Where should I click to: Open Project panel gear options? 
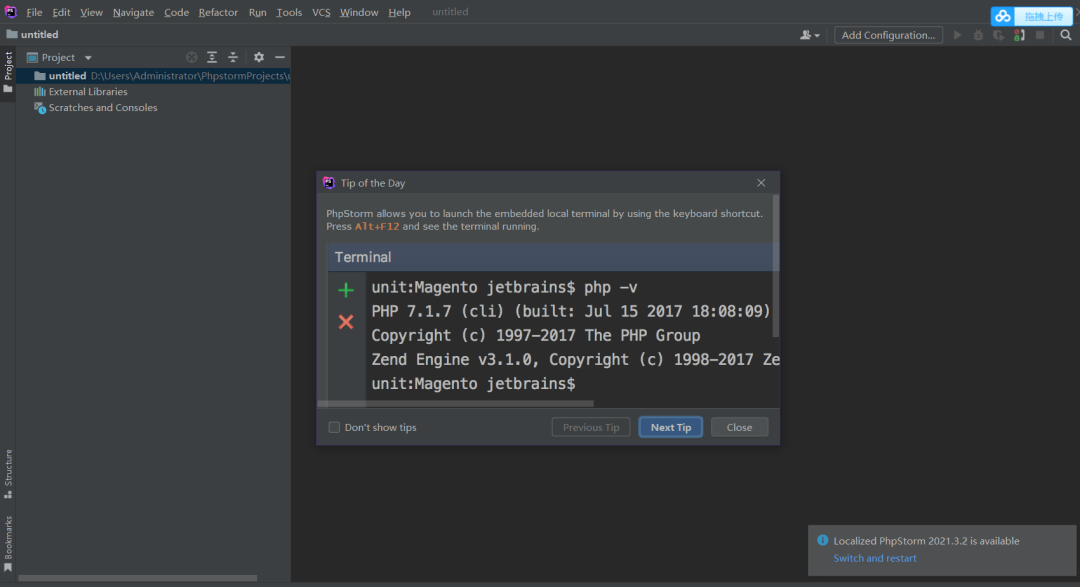[x=259, y=58]
